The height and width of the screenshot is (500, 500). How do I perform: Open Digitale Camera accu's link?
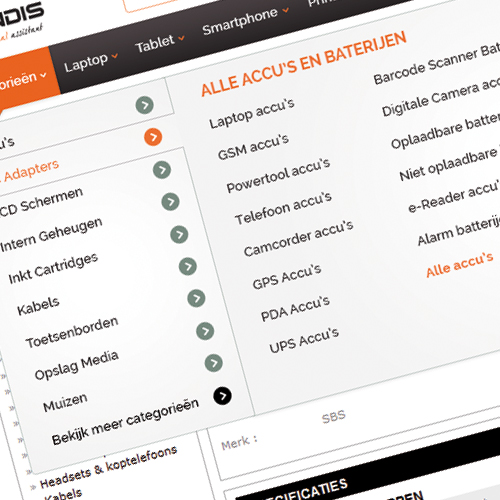click(440, 98)
